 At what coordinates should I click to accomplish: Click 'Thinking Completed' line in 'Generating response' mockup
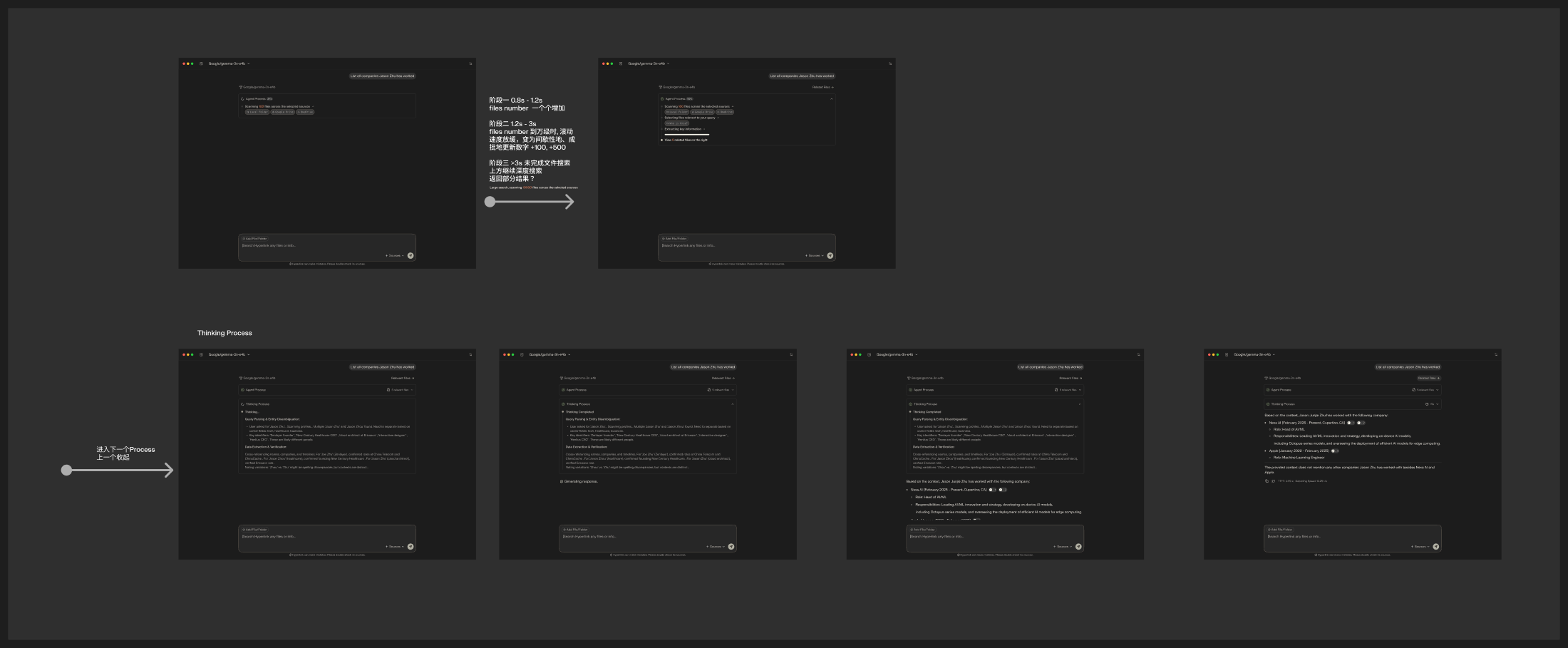click(x=579, y=411)
